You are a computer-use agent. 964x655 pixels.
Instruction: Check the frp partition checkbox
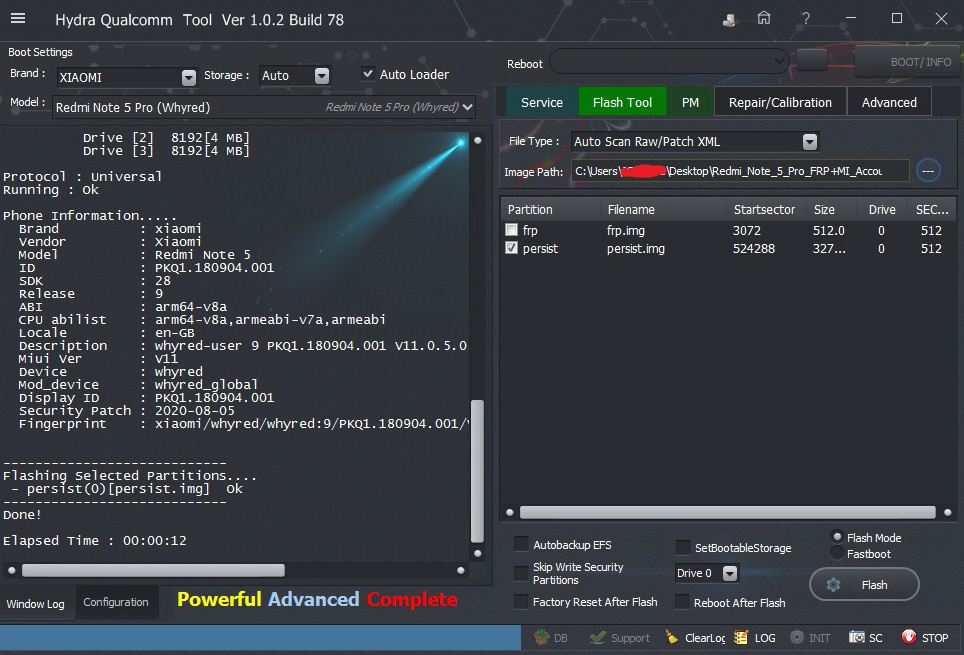pos(512,230)
